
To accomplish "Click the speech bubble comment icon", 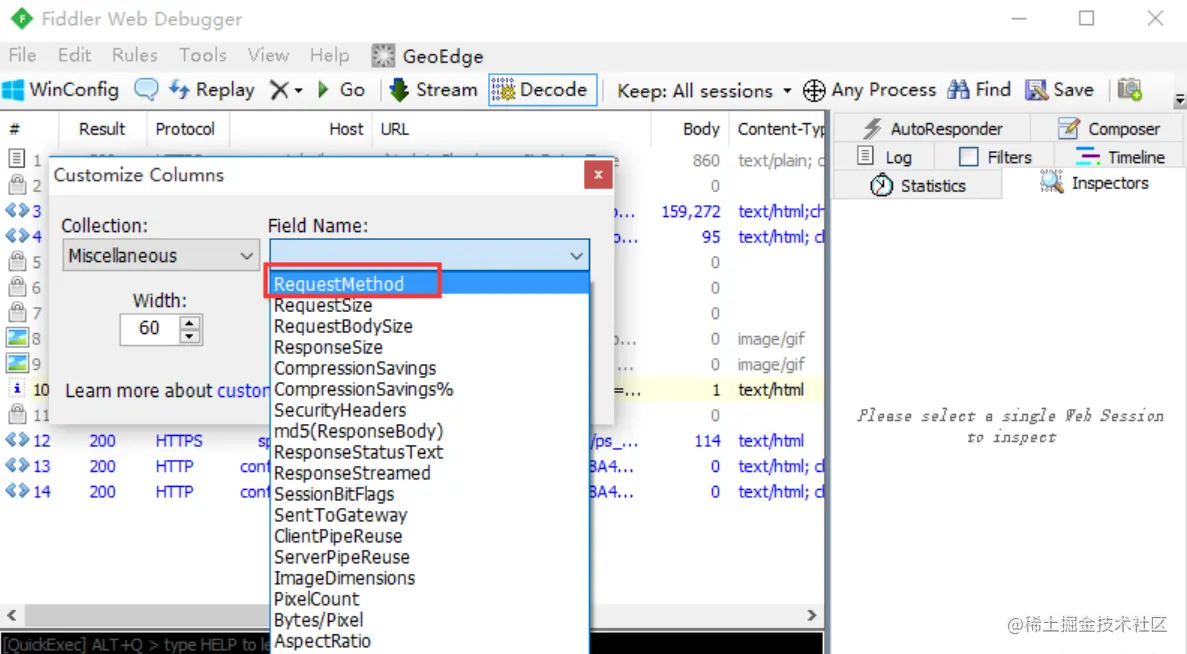I will coord(146,89).
